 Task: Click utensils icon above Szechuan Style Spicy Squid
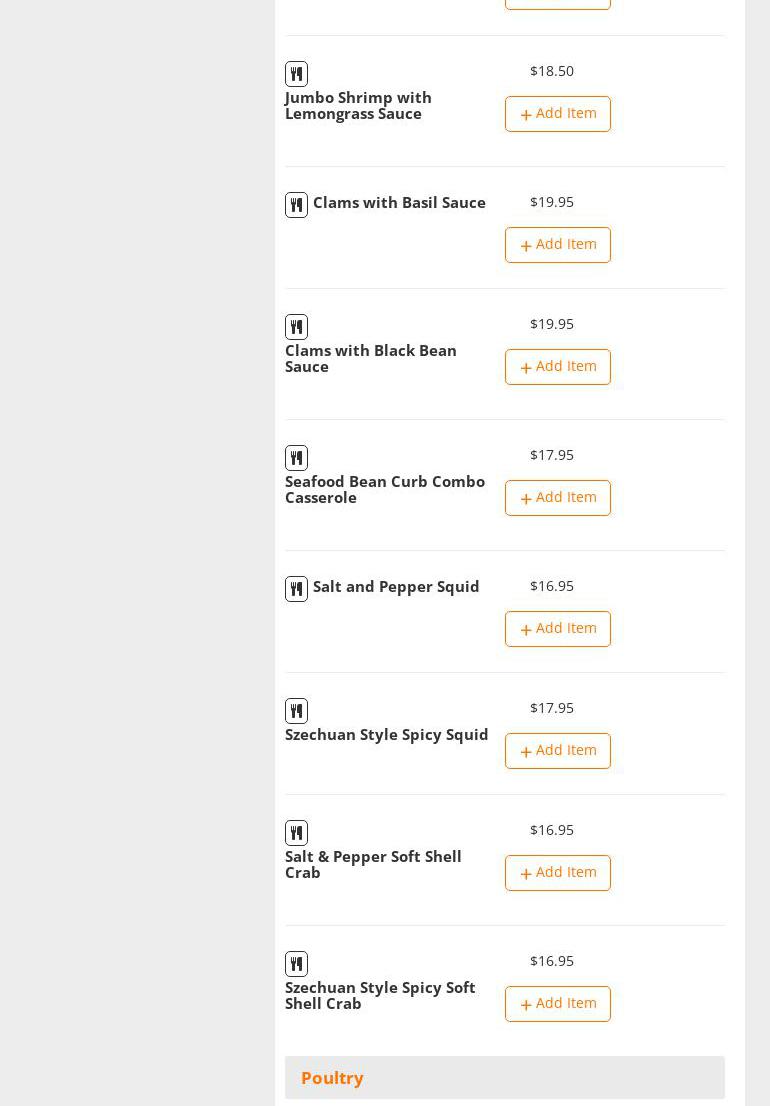[296, 711]
